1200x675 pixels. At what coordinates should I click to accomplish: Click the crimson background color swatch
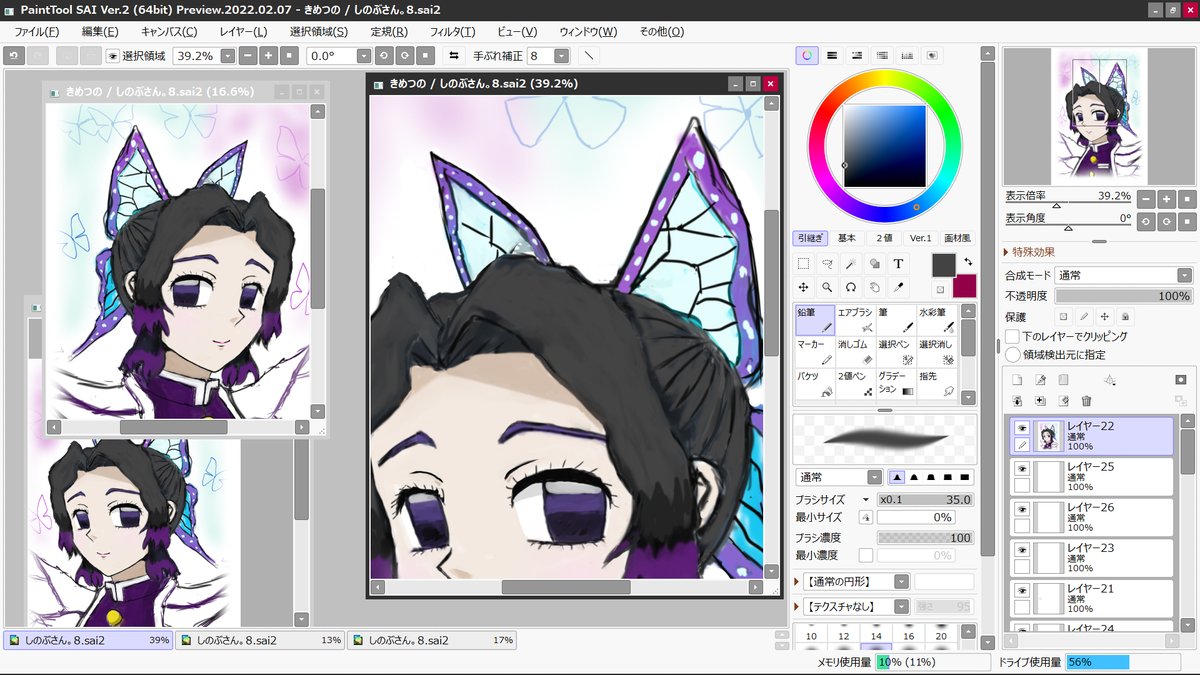(964, 286)
